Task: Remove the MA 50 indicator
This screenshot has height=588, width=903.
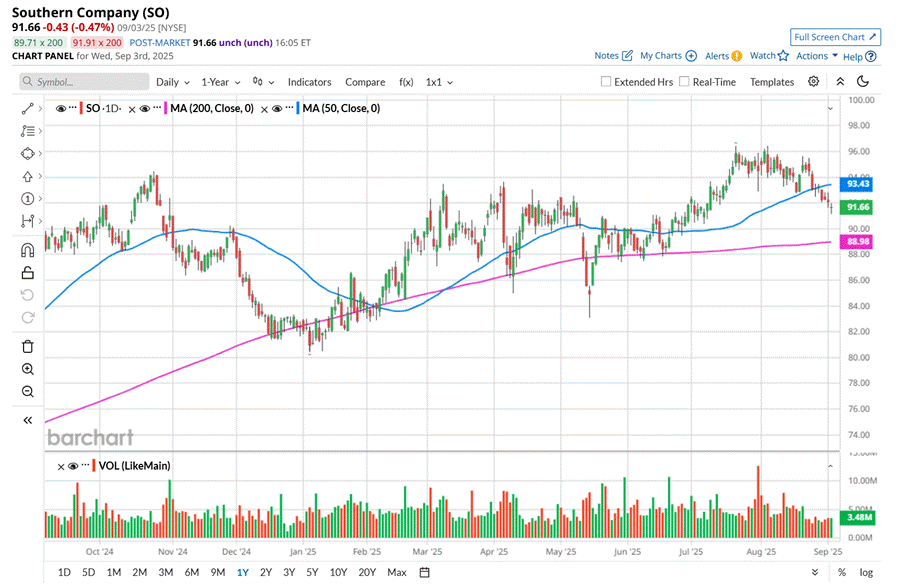Action: click(264, 109)
